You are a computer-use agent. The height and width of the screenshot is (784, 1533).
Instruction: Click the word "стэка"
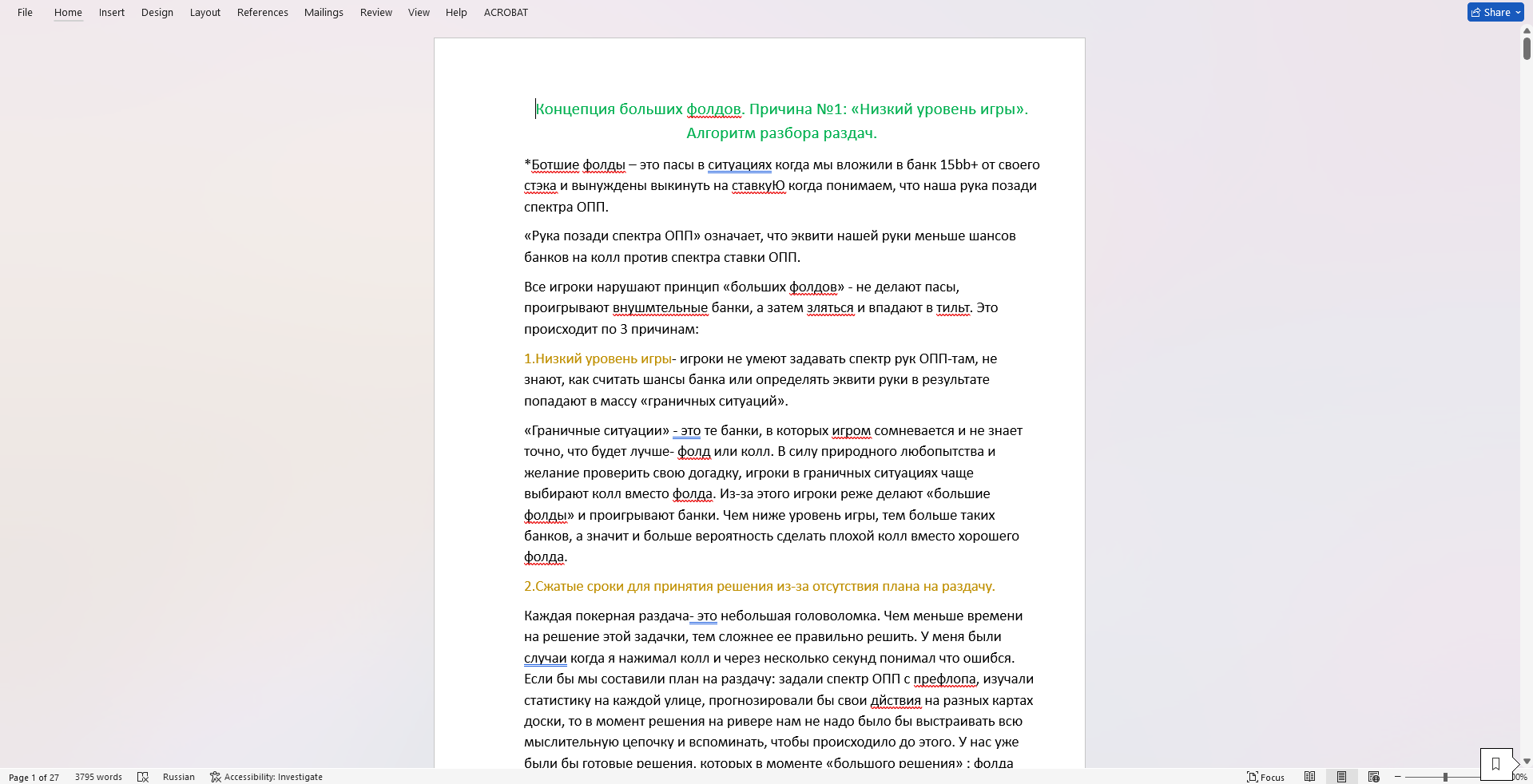[540, 186]
